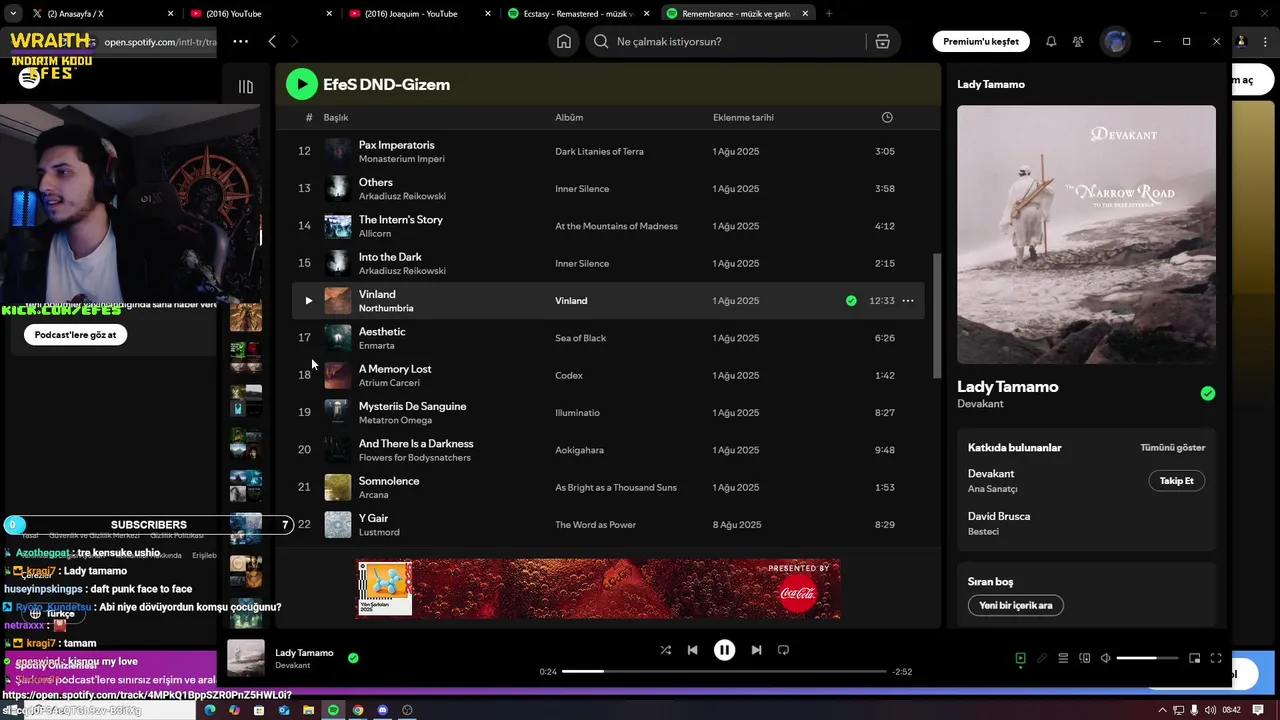Skip to the previous track

tap(692, 650)
